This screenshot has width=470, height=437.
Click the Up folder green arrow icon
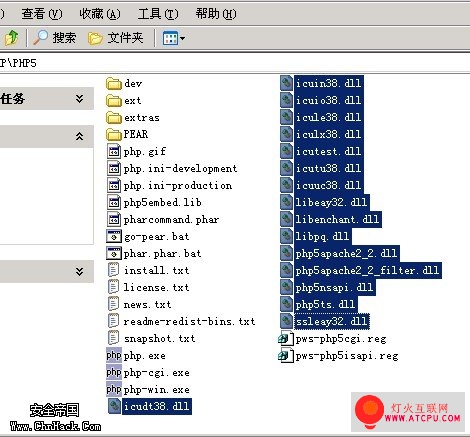tap(11, 37)
